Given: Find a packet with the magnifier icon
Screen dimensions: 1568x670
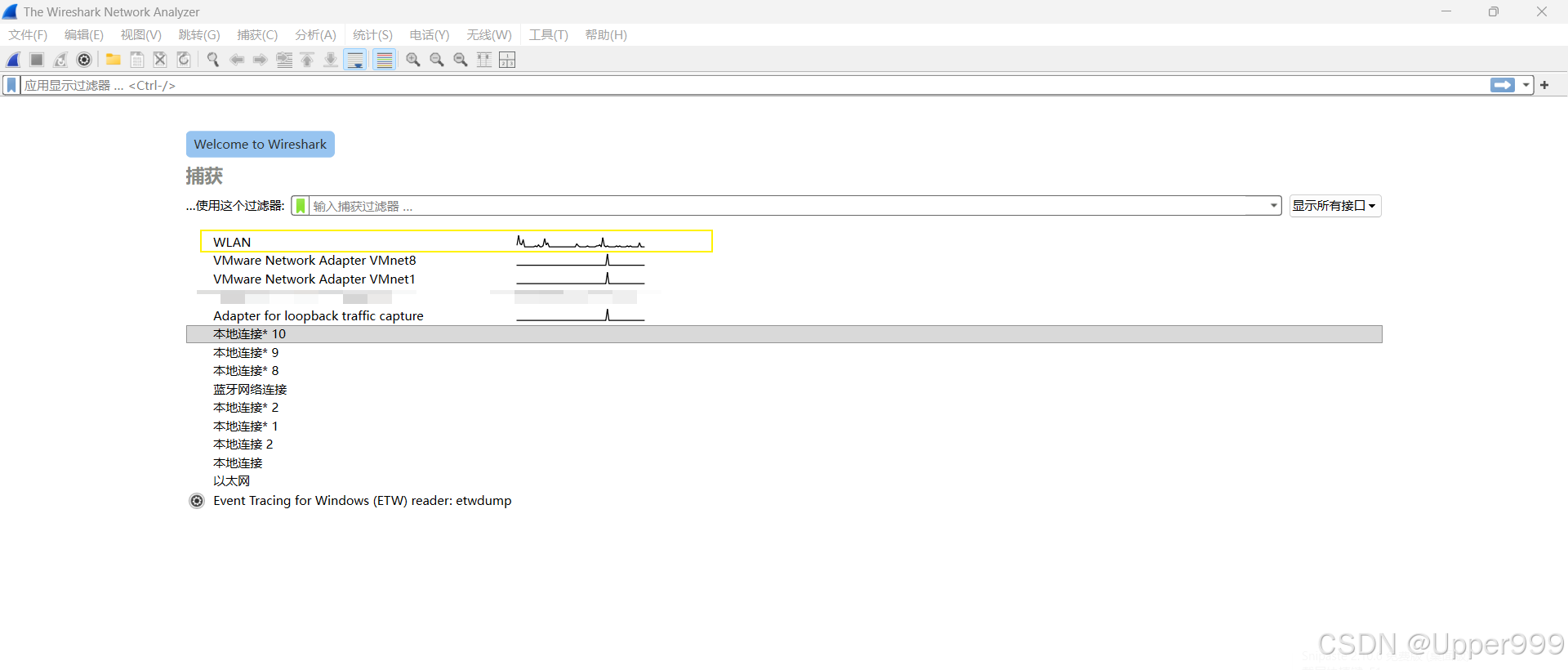Looking at the screenshot, I should [213, 60].
